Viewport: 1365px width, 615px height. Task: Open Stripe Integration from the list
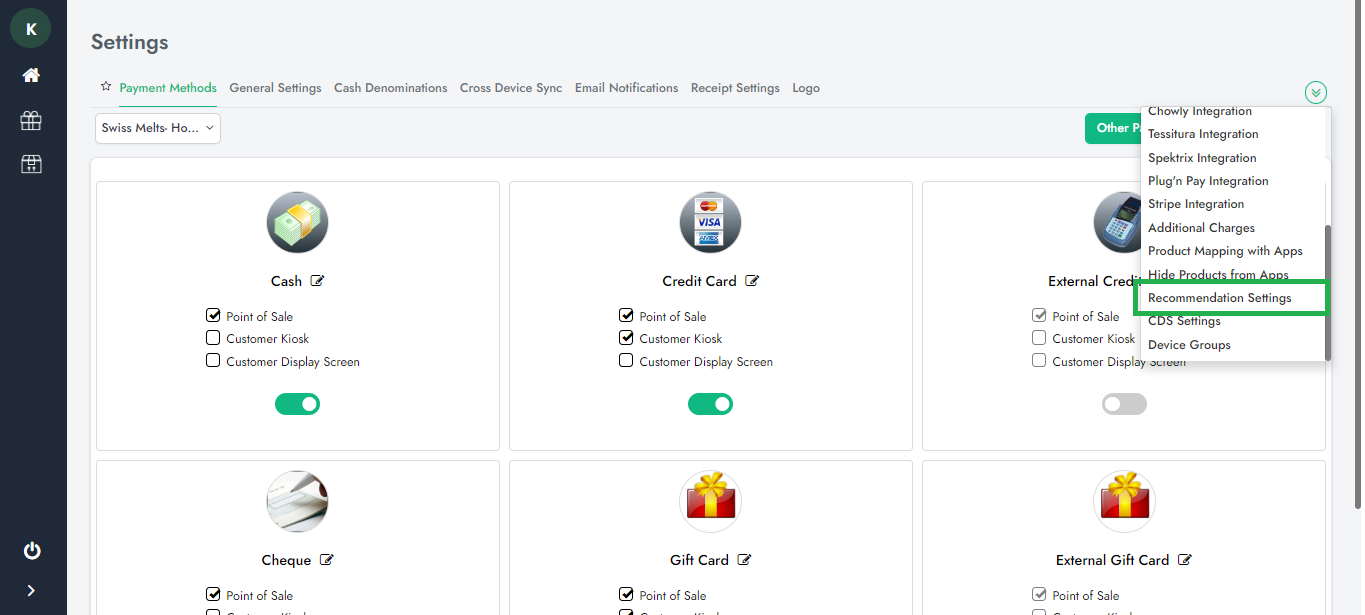coord(1196,204)
